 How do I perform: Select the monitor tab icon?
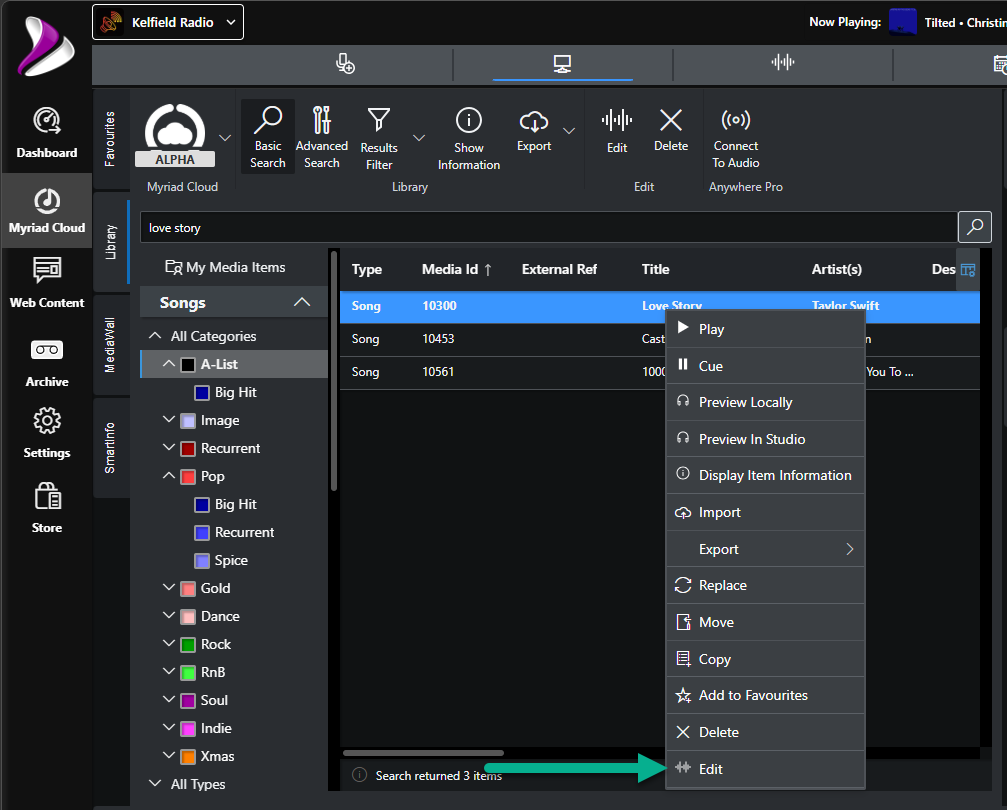563,64
